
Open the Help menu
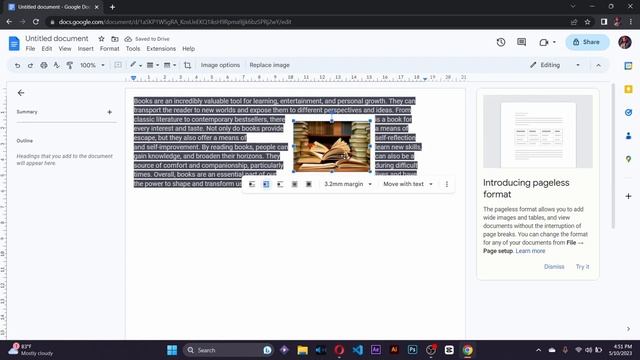point(188,49)
